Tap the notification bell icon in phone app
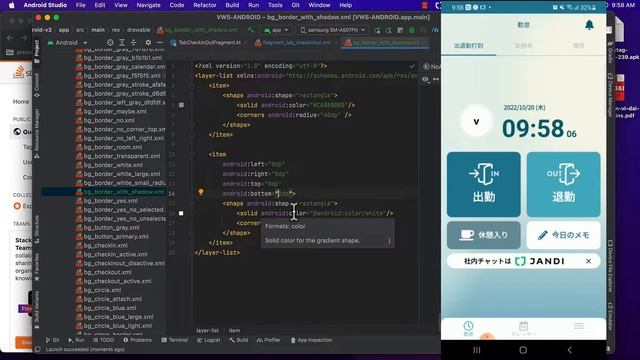The height and width of the screenshot is (360, 640). click(x=589, y=25)
